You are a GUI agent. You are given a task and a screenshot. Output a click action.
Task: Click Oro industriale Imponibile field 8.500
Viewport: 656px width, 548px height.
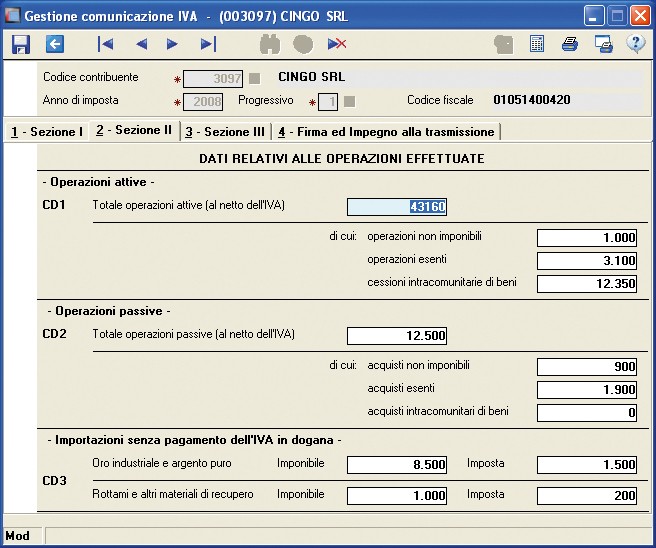(397, 465)
